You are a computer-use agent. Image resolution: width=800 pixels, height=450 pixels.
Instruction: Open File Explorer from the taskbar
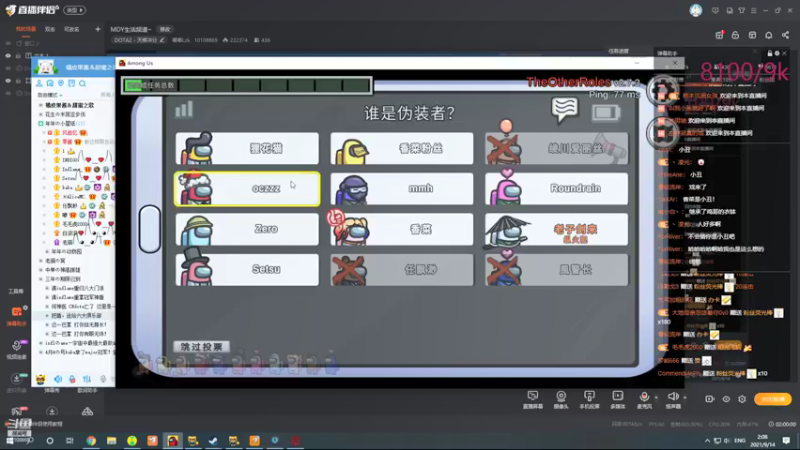click(111, 440)
